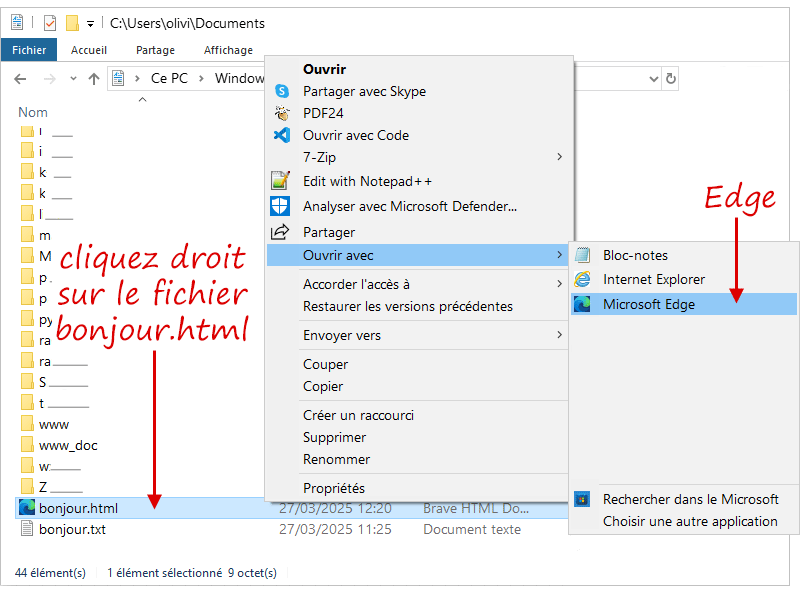Expand the Accorder l'accès à submenu arrow

point(560,284)
